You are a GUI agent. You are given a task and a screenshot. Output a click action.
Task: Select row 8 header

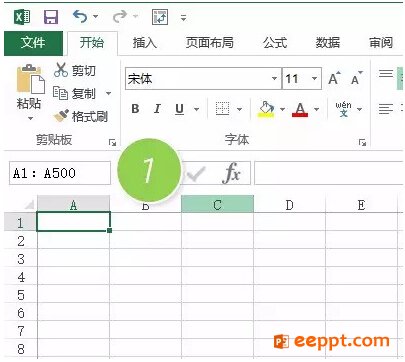(x=20, y=348)
